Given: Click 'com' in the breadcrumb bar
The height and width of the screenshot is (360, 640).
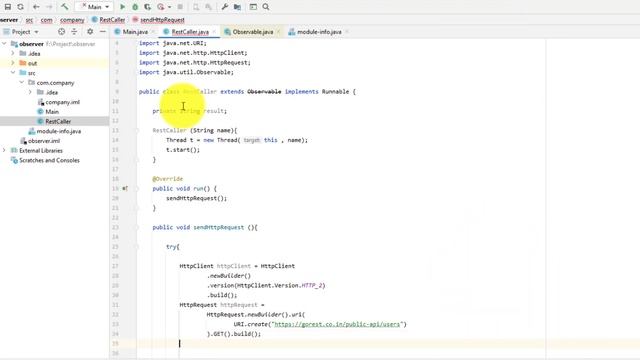Looking at the screenshot, I should 46,20.
